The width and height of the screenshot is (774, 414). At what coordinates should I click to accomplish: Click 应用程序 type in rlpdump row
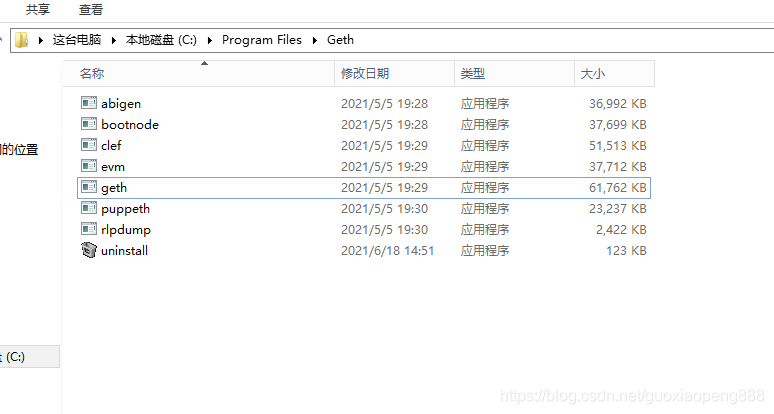pos(485,229)
